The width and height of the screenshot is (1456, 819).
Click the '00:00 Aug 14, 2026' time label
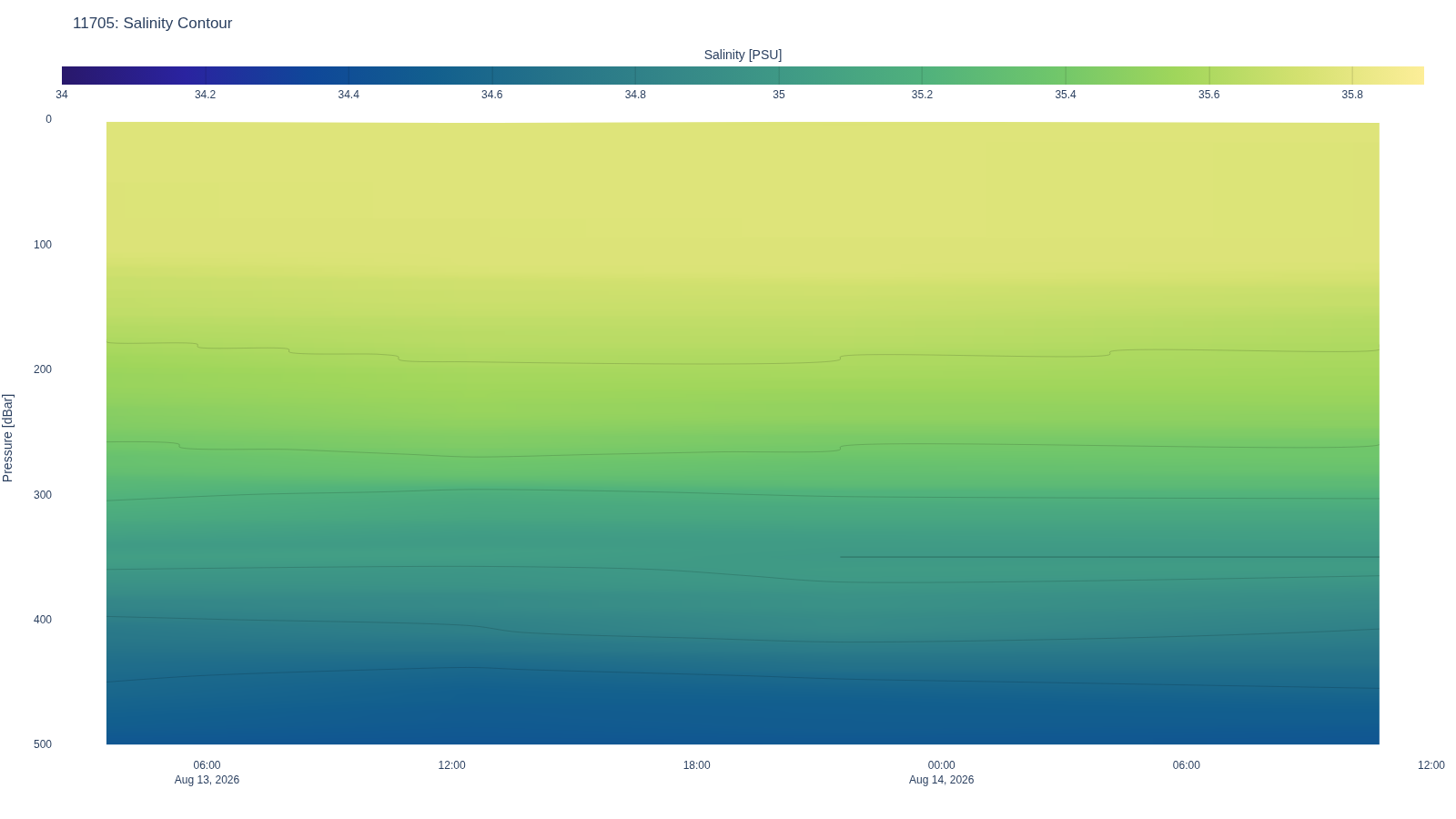[x=941, y=773]
